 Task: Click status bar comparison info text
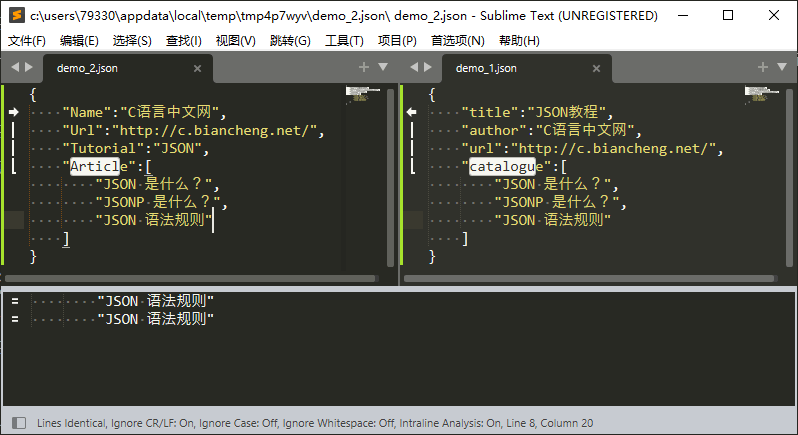click(315, 423)
